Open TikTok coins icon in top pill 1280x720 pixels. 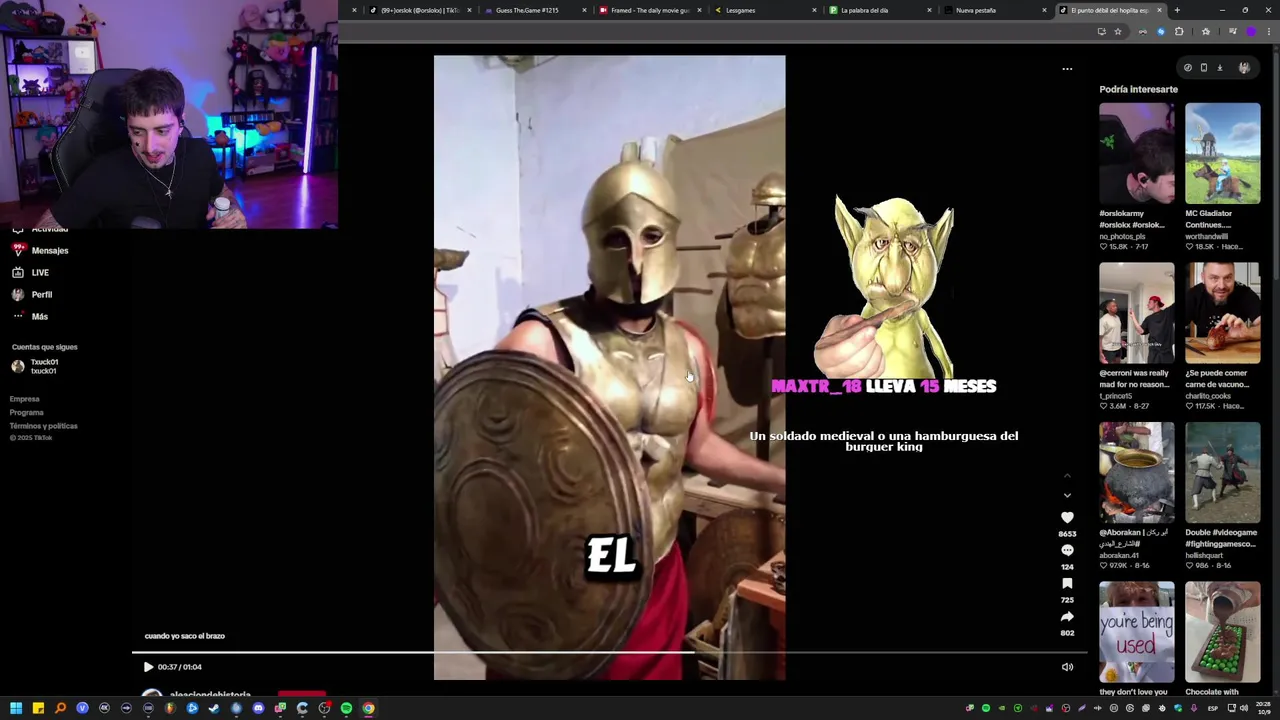point(1188,68)
